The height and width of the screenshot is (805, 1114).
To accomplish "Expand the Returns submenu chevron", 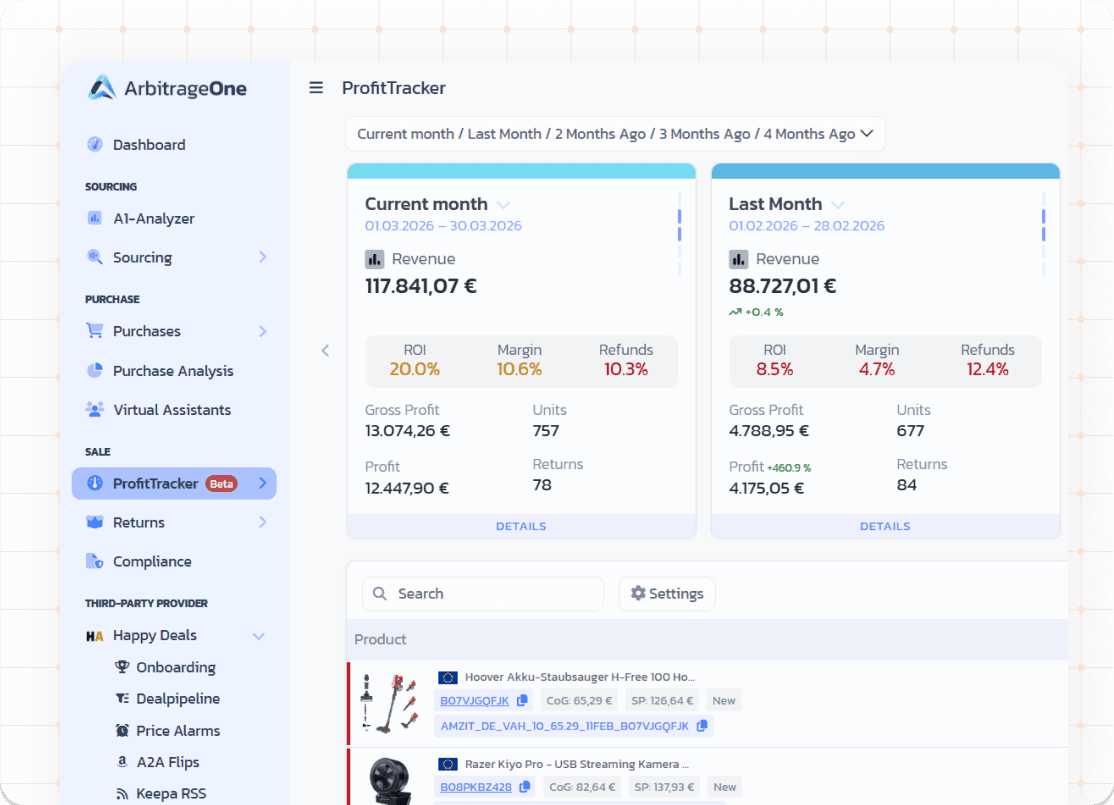I will click(x=262, y=522).
